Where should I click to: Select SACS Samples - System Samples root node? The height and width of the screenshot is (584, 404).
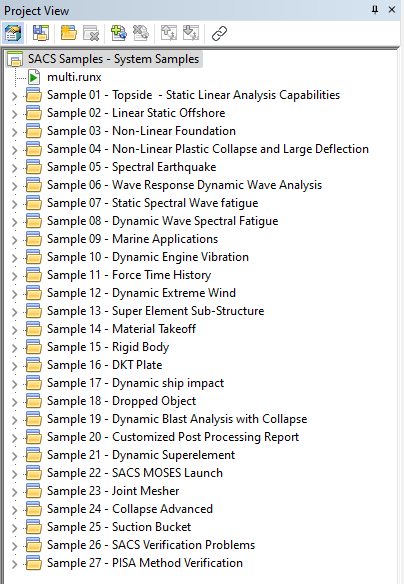point(114,59)
